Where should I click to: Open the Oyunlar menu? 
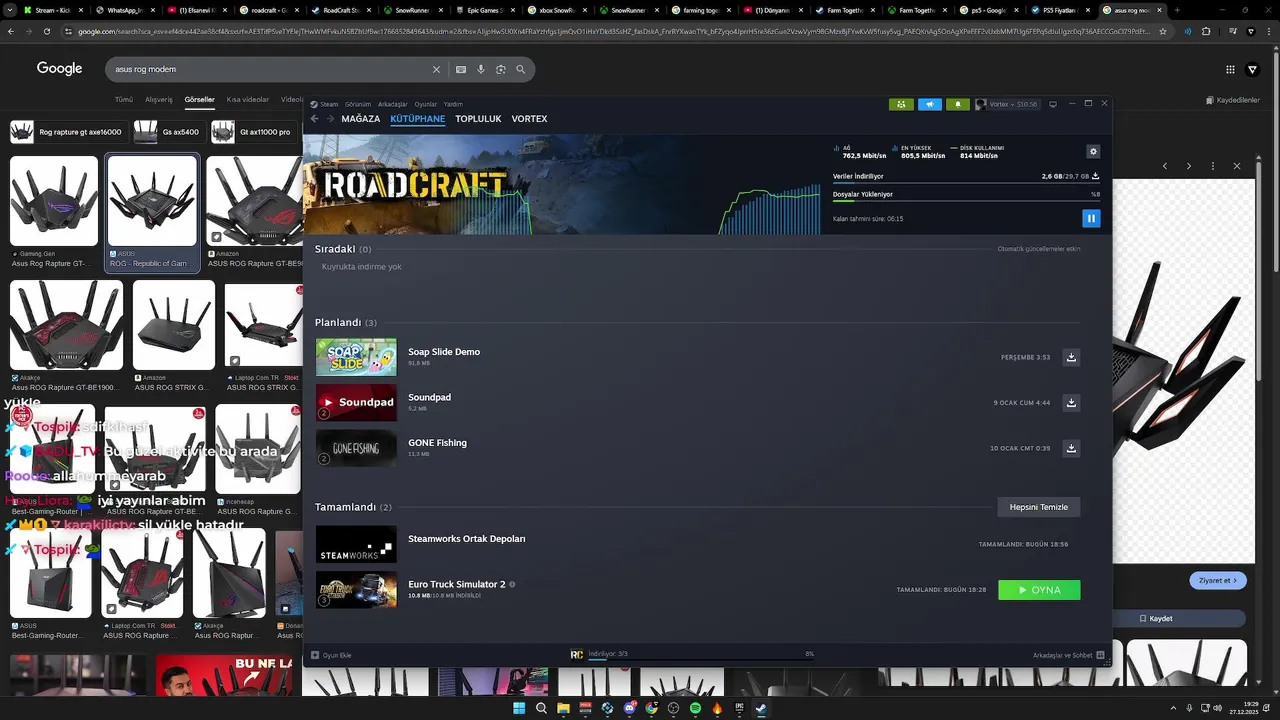pos(426,104)
